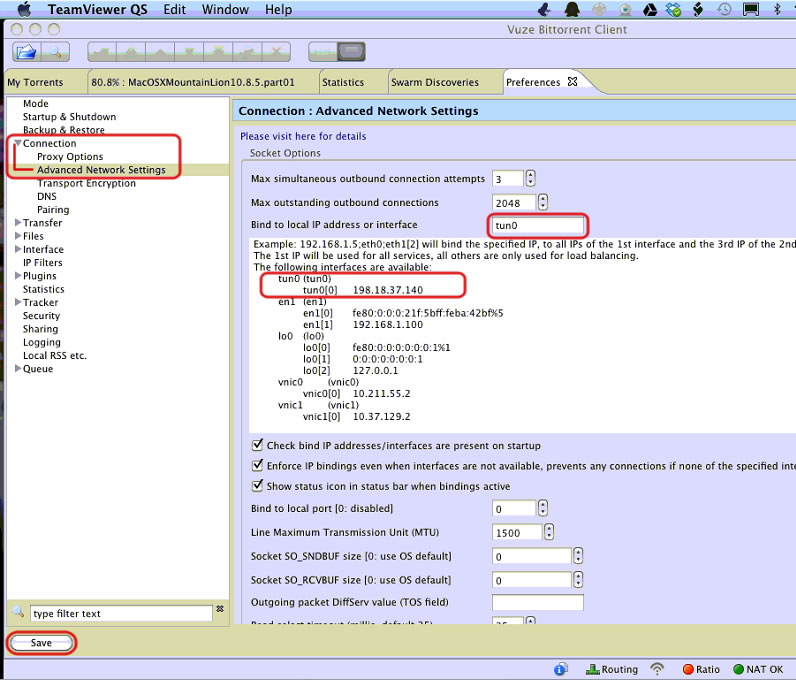The height and width of the screenshot is (680, 796).
Task: Toggle Check bind IP addresses present on startup
Action: (257, 445)
